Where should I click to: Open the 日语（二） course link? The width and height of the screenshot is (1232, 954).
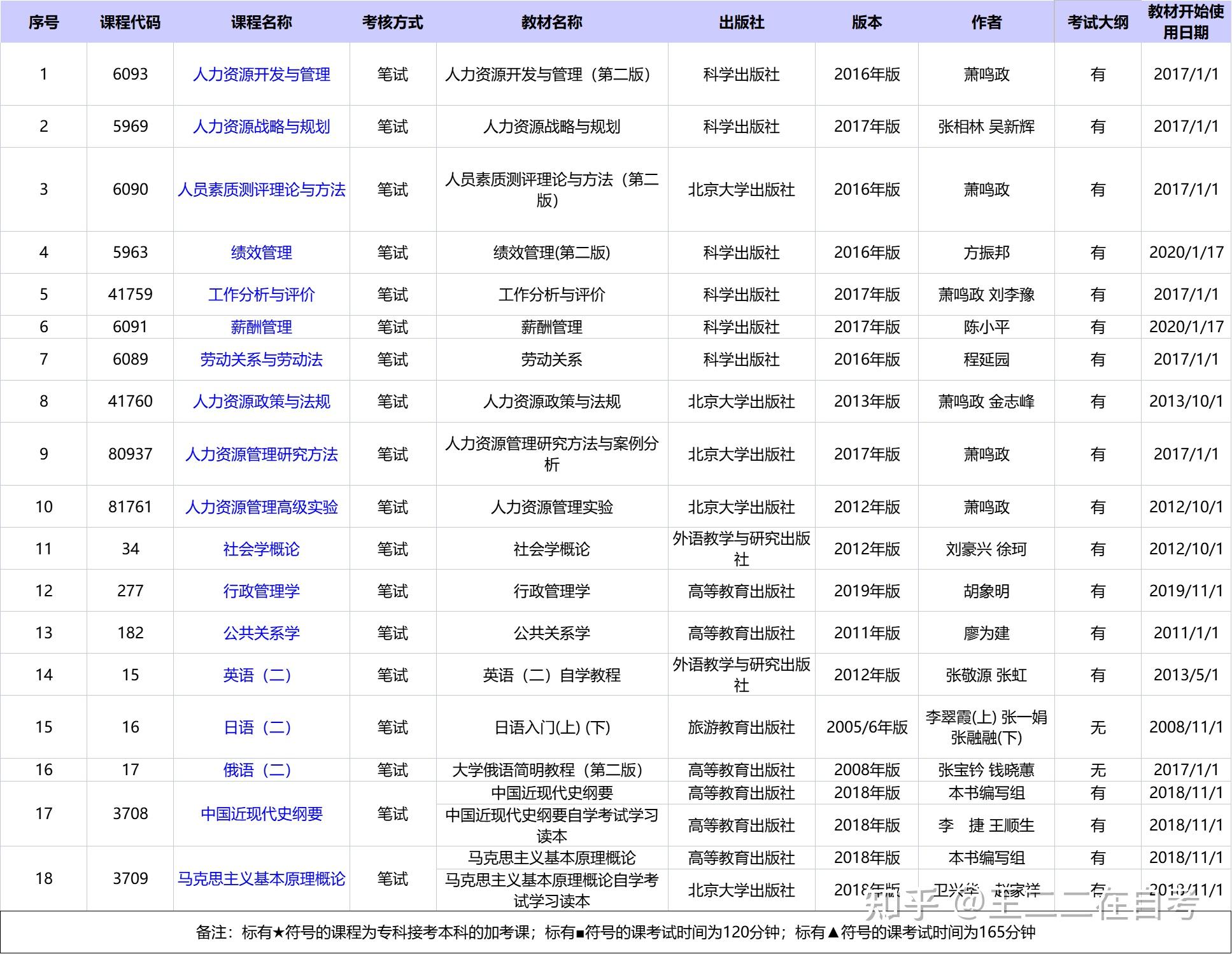(x=257, y=727)
